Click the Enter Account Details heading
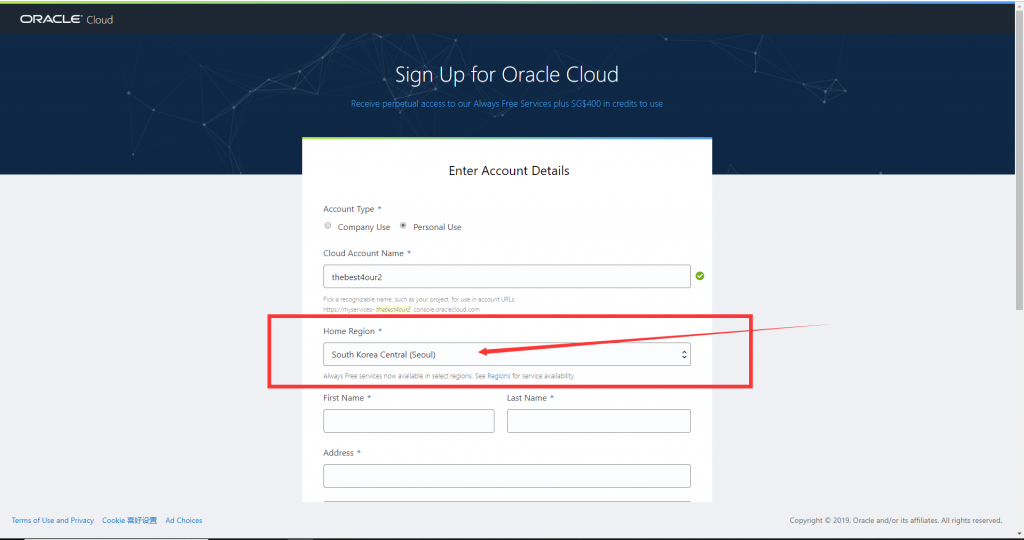1024x540 pixels. (x=508, y=171)
